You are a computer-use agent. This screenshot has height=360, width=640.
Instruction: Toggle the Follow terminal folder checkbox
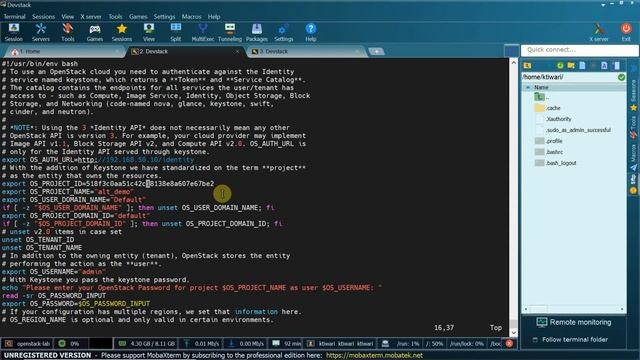[535, 340]
